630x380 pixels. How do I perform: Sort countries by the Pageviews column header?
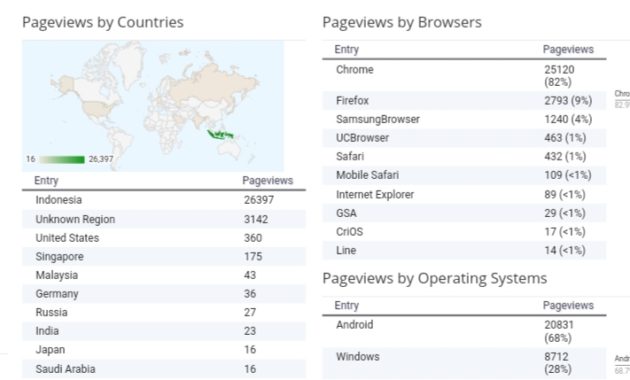(x=268, y=180)
